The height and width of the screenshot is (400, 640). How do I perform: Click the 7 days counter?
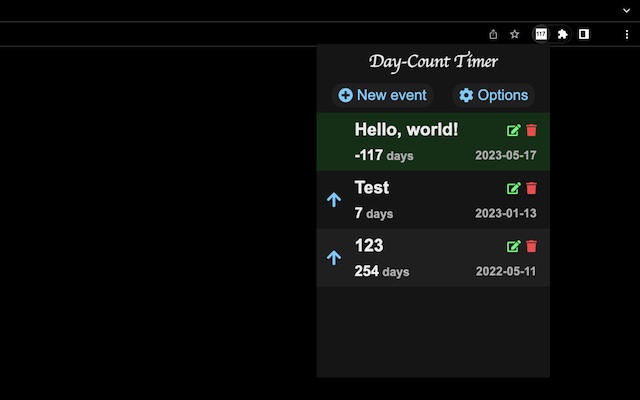374,213
